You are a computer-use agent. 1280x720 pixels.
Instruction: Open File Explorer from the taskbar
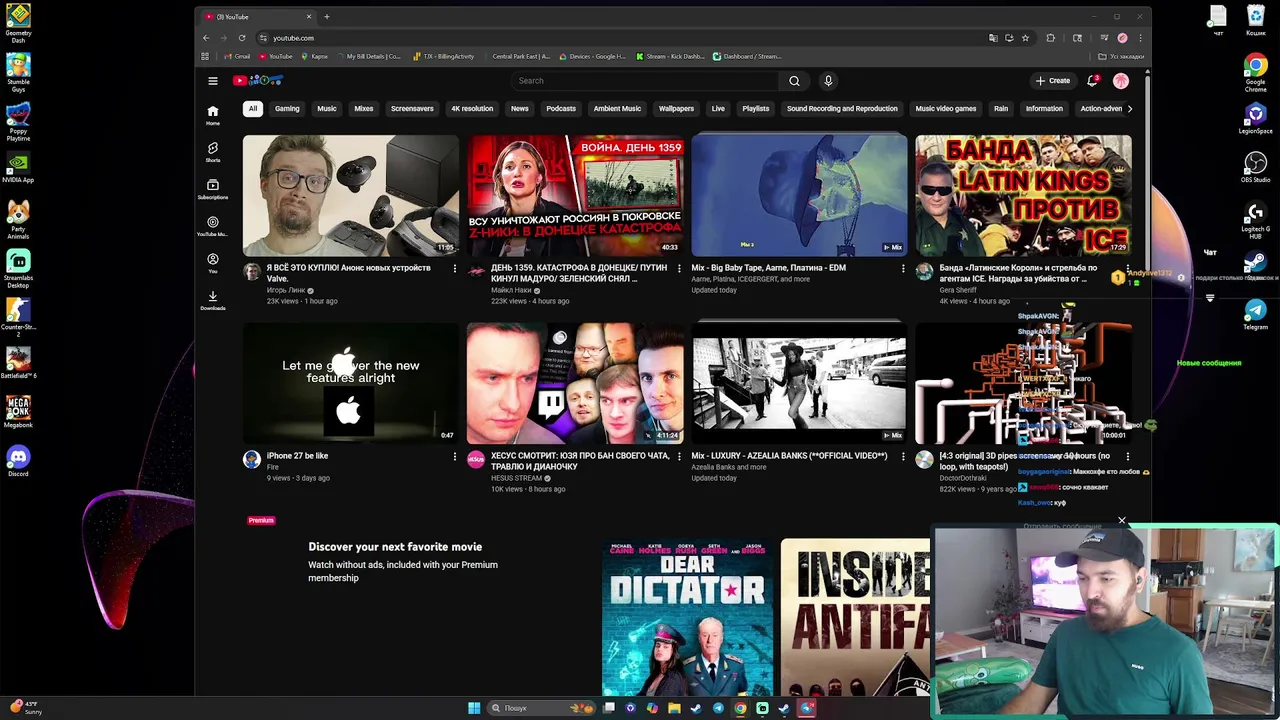tap(674, 708)
